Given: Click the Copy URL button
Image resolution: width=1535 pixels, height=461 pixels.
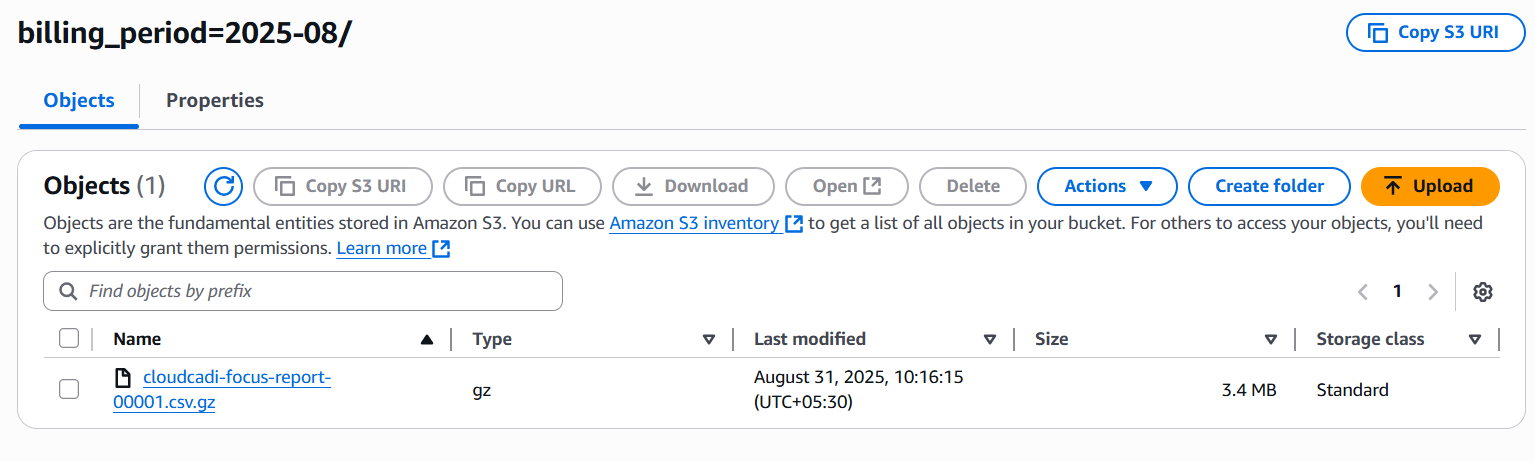Looking at the screenshot, I should (522, 186).
